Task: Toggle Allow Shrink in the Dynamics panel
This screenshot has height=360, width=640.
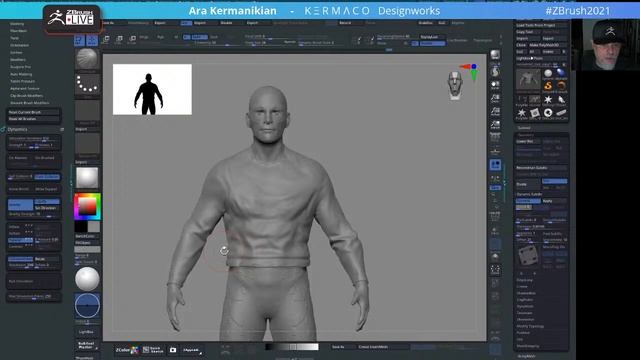Action: (x=20, y=189)
